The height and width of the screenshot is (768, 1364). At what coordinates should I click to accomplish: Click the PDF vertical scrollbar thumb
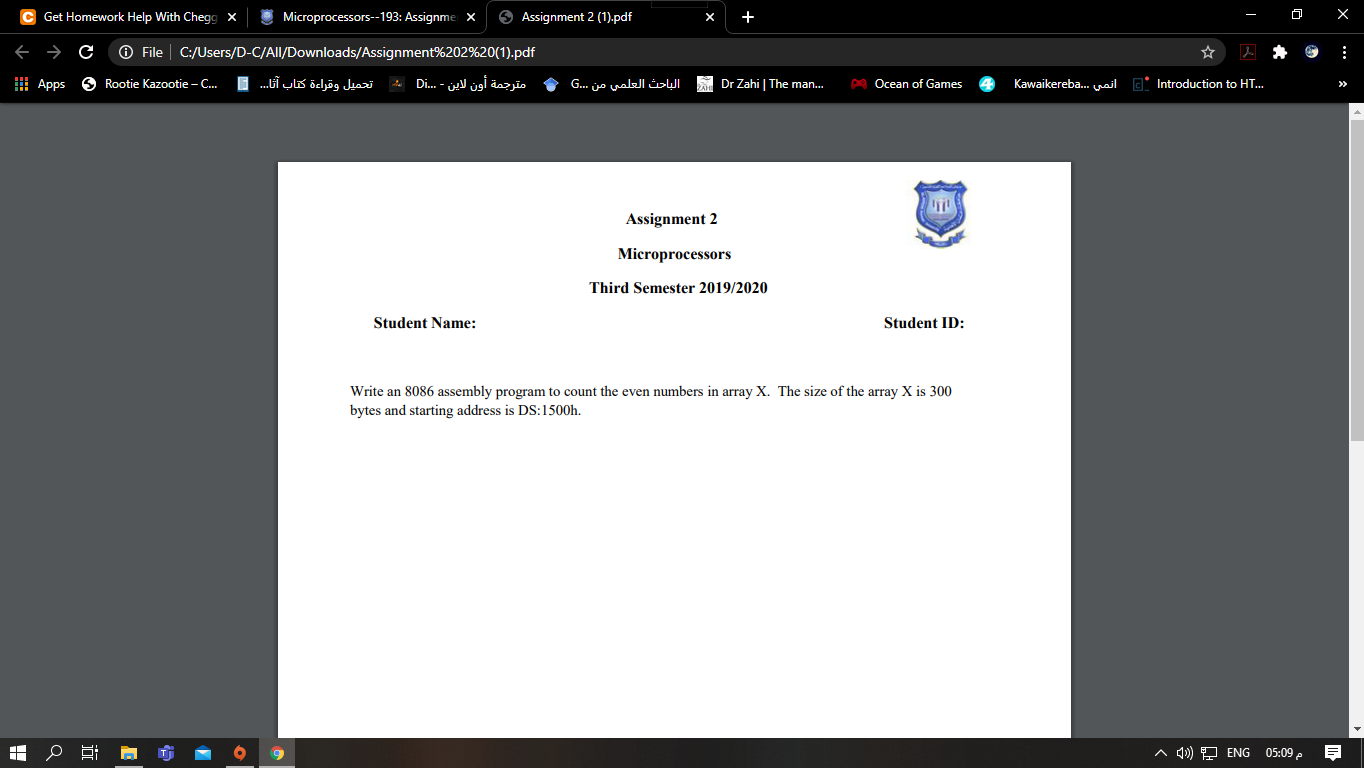1356,280
